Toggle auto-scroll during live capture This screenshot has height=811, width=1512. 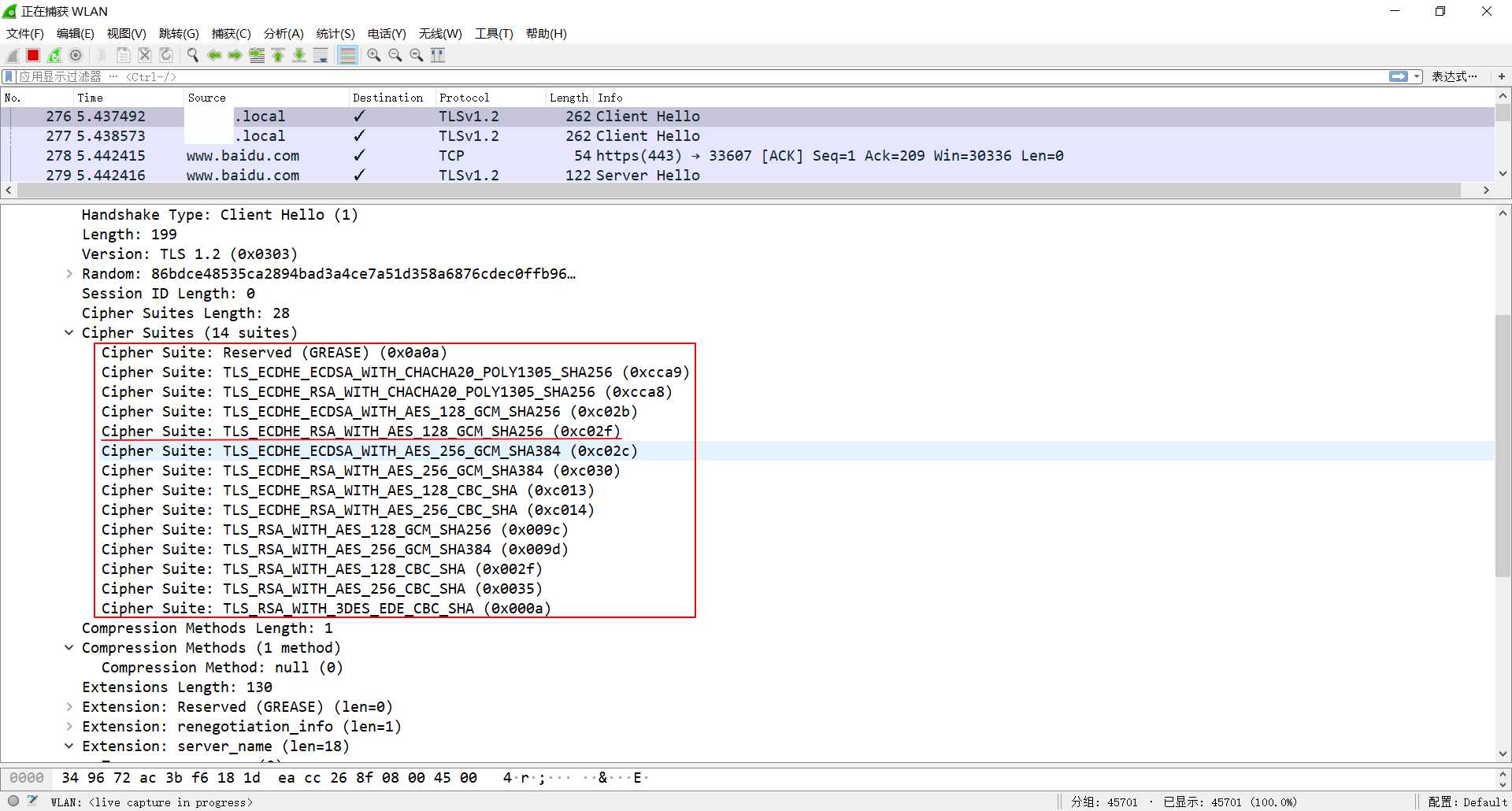click(321, 55)
